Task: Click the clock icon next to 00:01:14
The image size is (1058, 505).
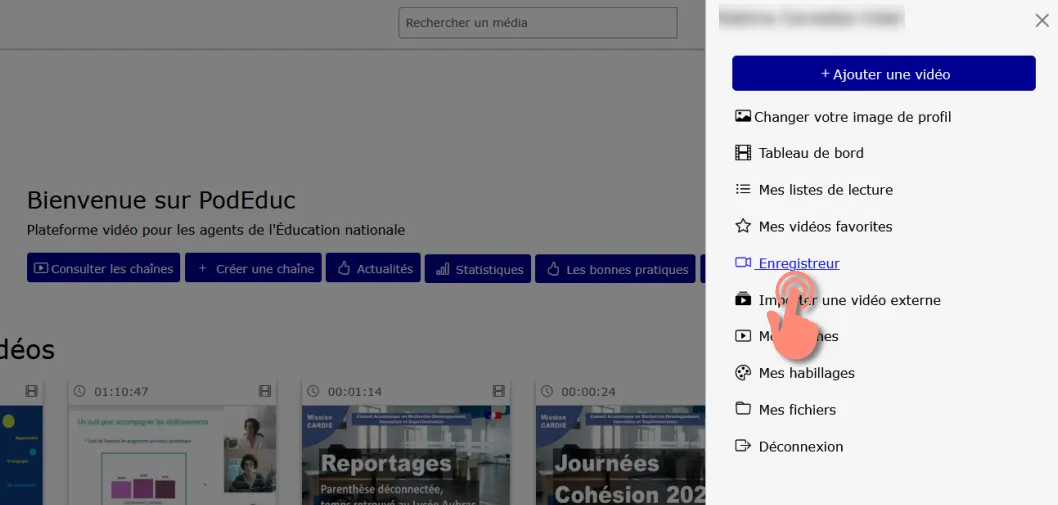Action: point(313,391)
